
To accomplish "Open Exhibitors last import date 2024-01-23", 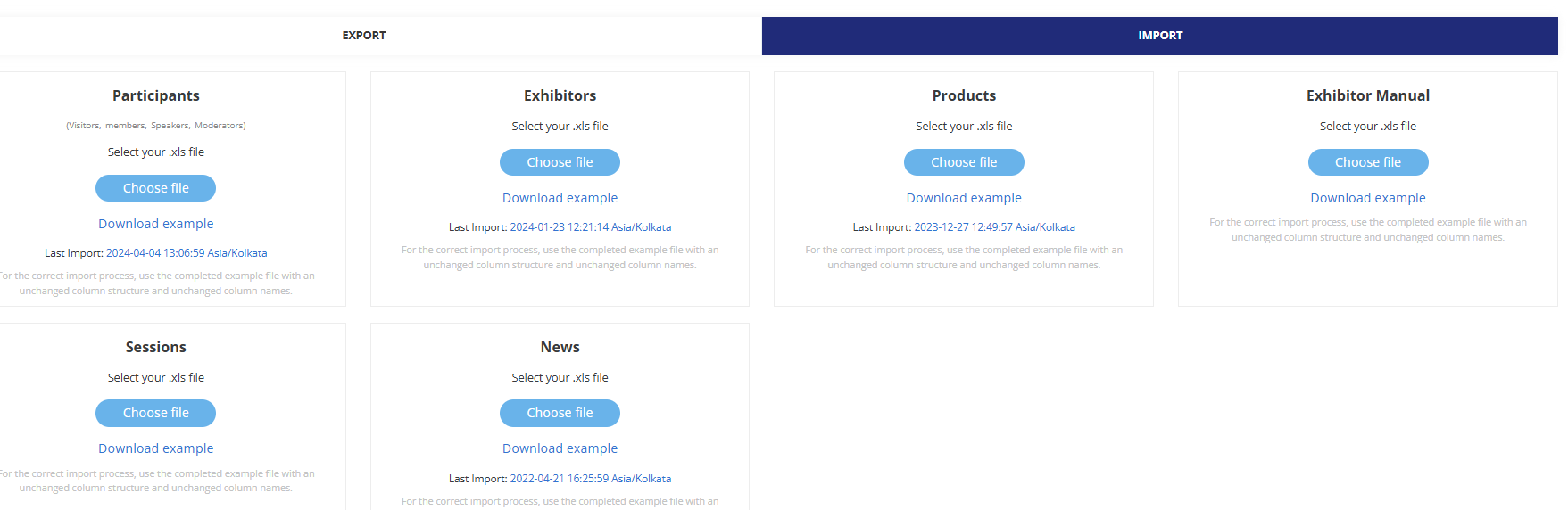I will (590, 227).
